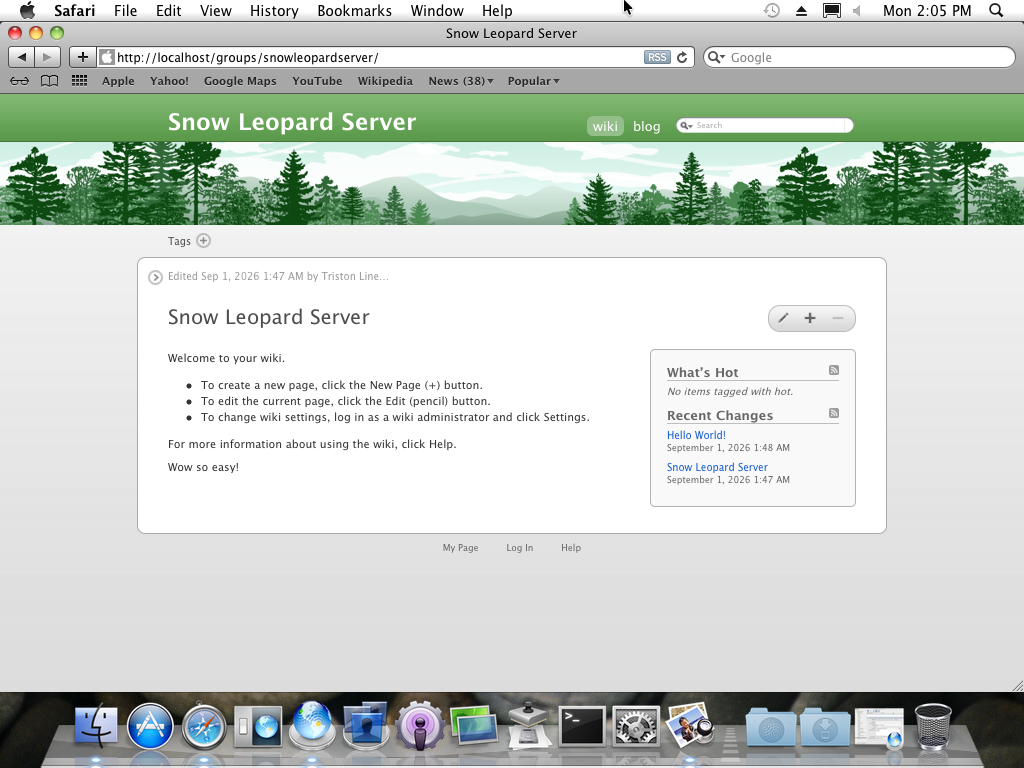Reload the page with the refresh icon
The image size is (1024, 768).
pos(682,57)
